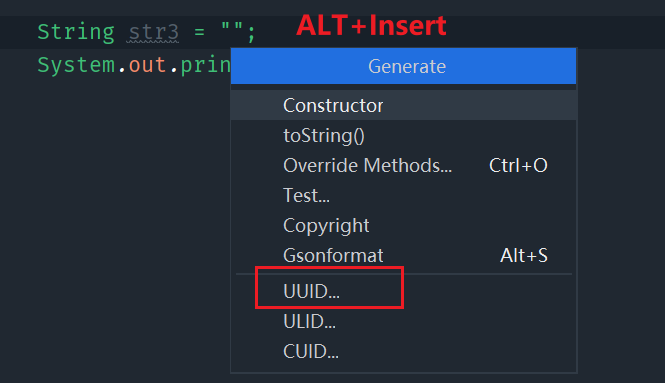Launch the Gsonformat generator

(403, 255)
